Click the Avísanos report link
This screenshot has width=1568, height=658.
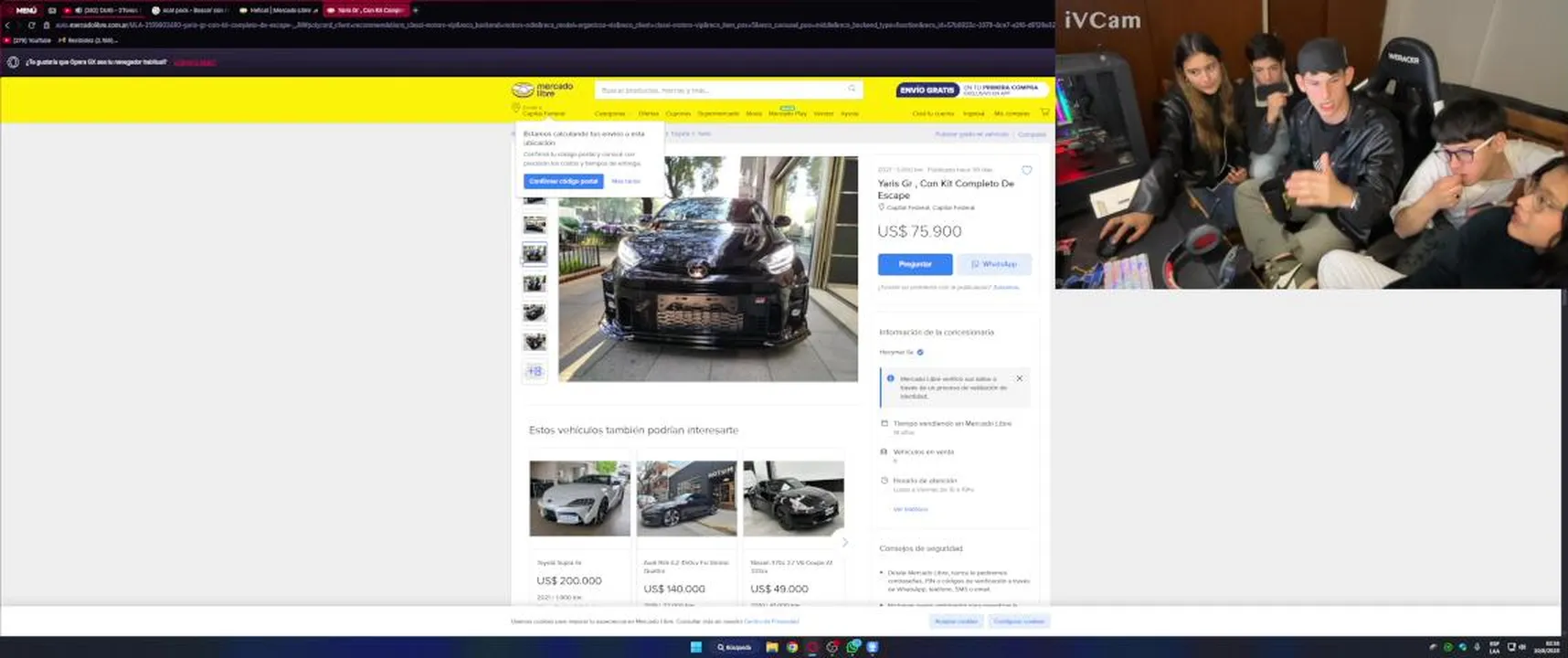pyautogui.click(x=1006, y=287)
